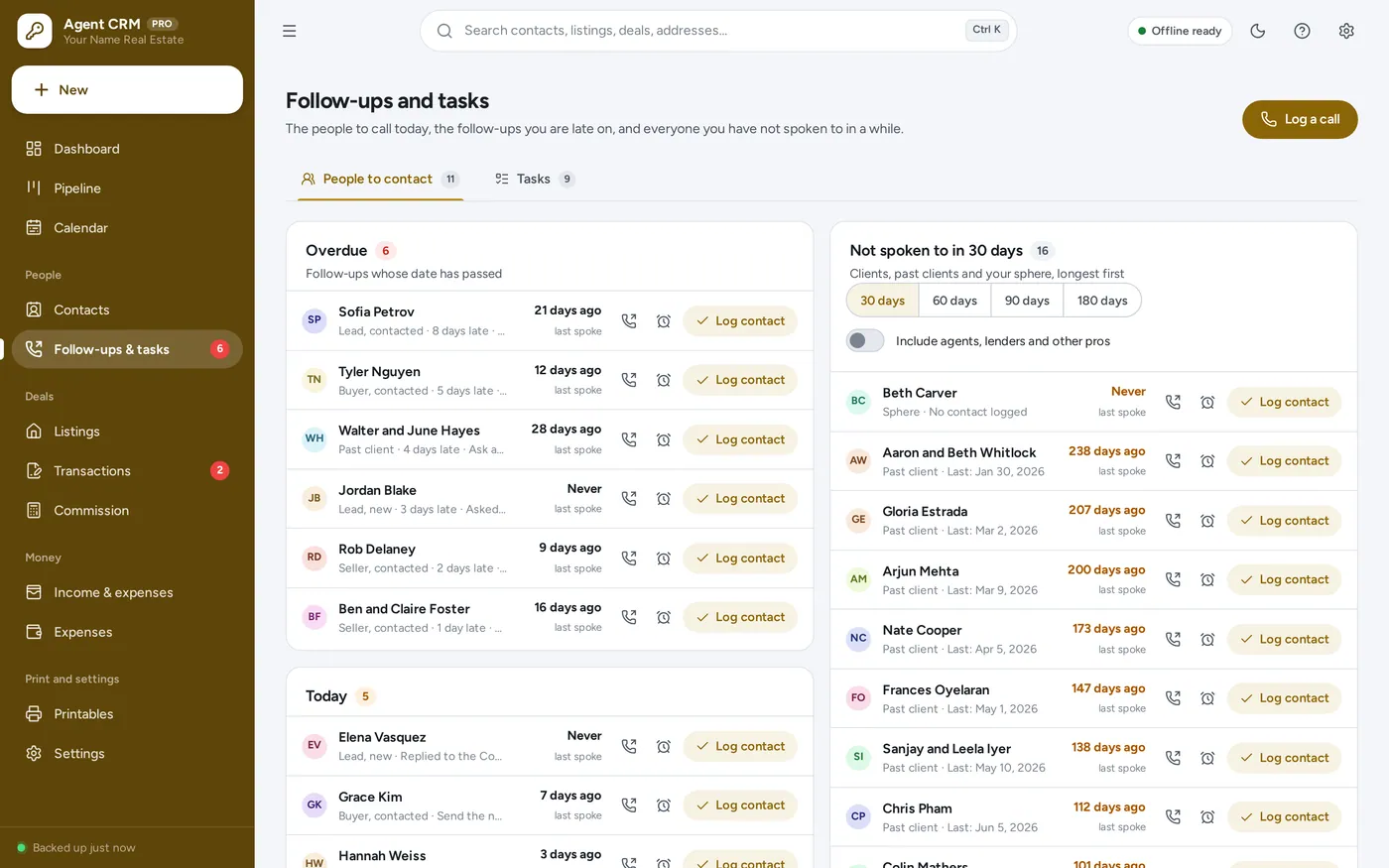Open Income & expenses in sidebar
Screen dimensions: 1389x868
pyautogui.click(x=127, y=593)
